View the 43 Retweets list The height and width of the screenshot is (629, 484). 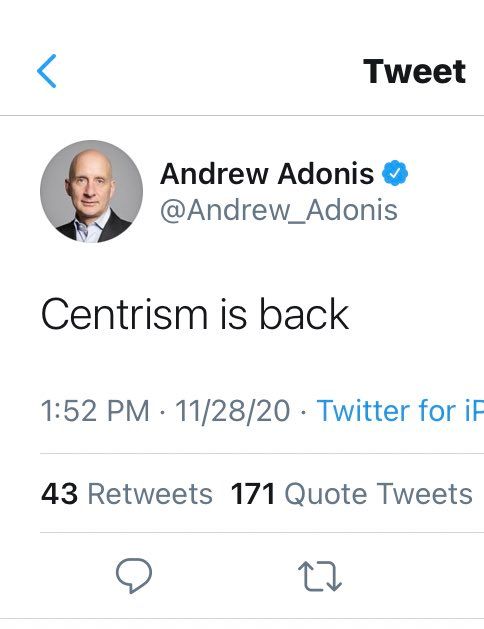[127, 493]
